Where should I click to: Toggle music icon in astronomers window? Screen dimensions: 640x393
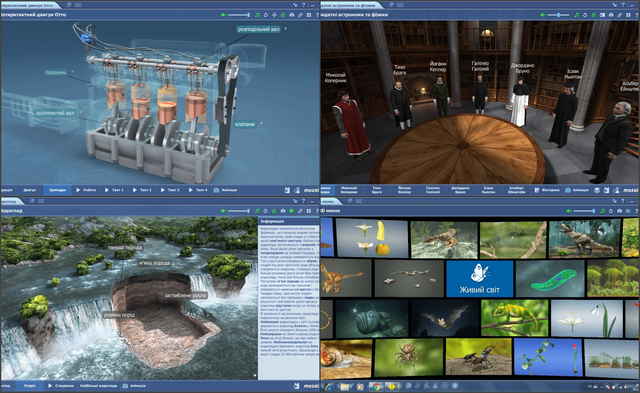tap(576, 15)
